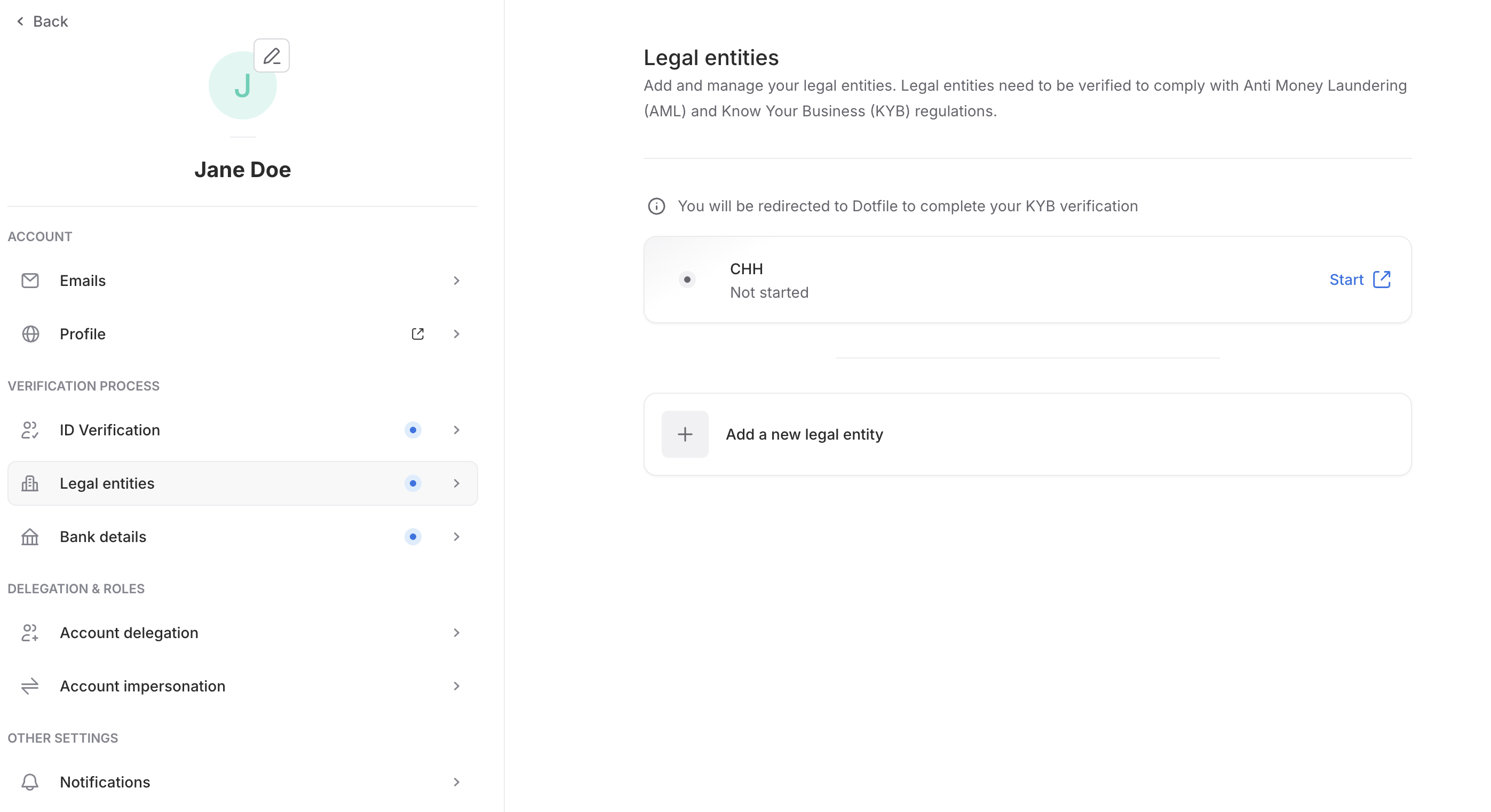
Task: Click the info icon beside Dotfile notice
Action: pos(656,206)
